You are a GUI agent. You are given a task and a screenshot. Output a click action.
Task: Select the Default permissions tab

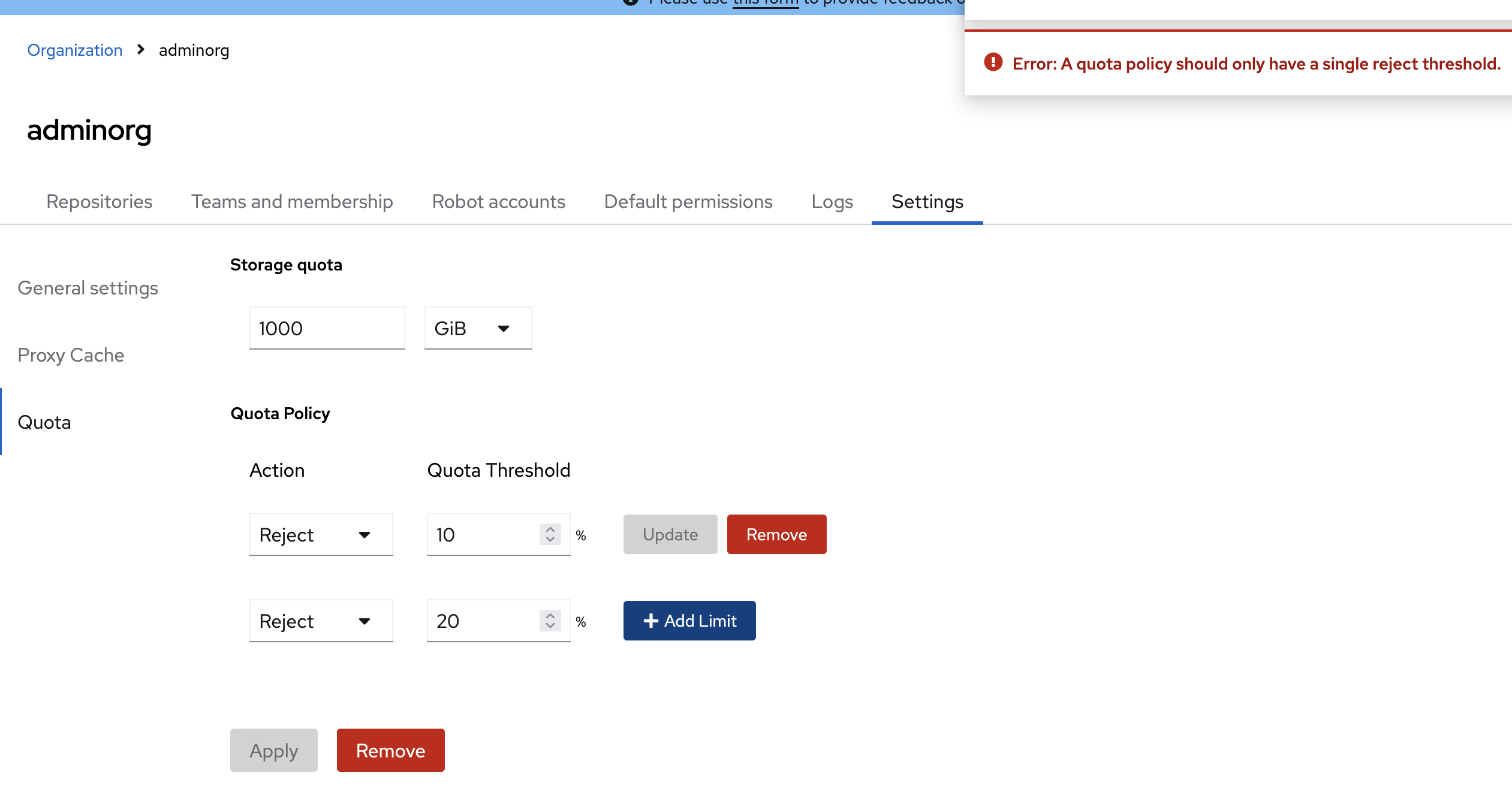point(688,201)
